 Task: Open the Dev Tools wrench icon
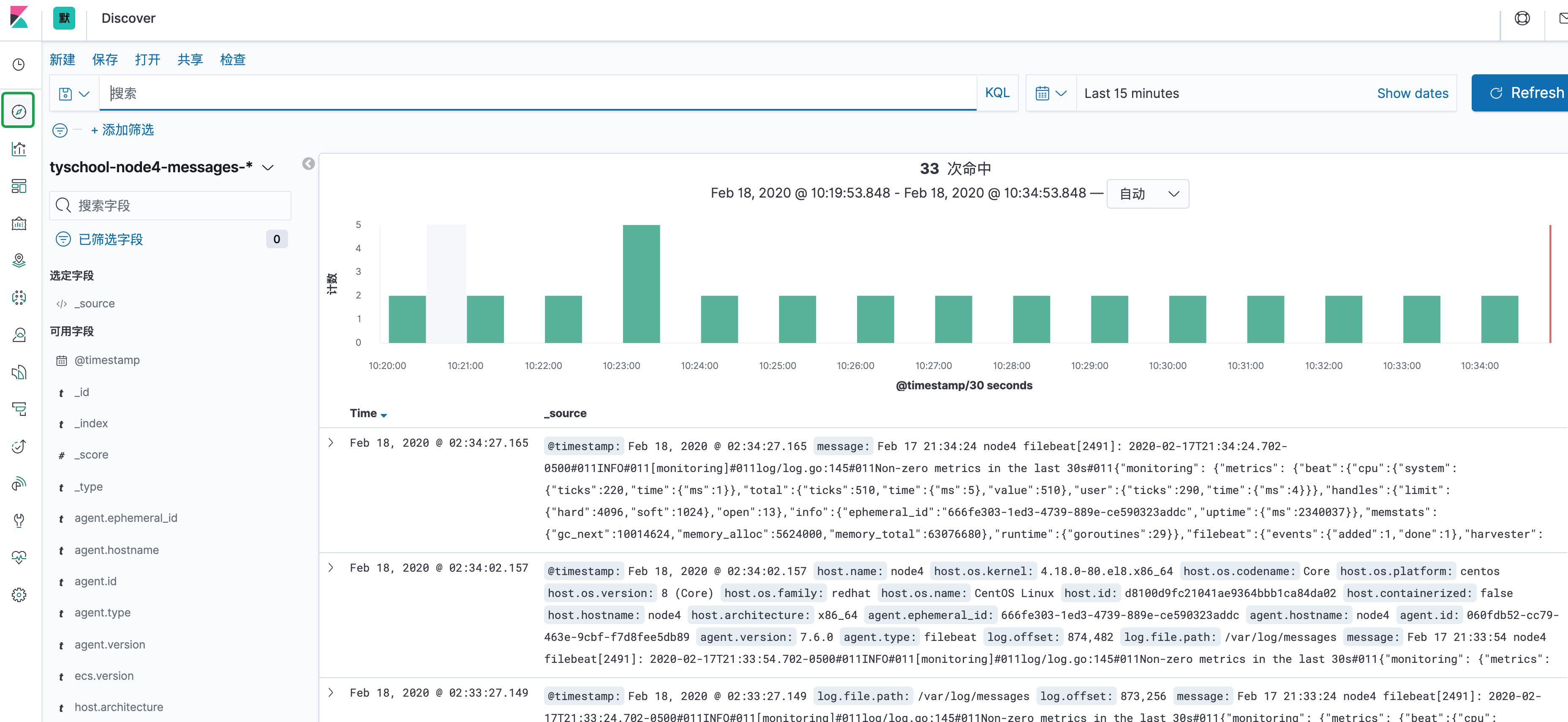click(19, 521)
